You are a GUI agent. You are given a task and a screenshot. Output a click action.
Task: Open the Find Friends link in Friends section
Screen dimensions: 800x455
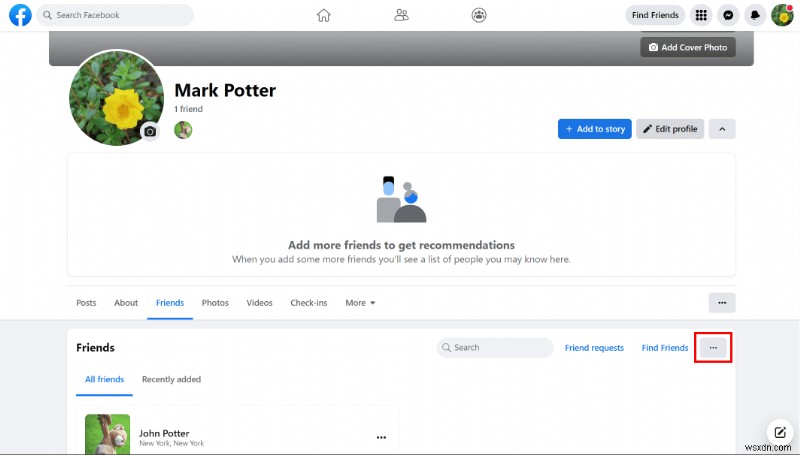[x=665, y=348]
